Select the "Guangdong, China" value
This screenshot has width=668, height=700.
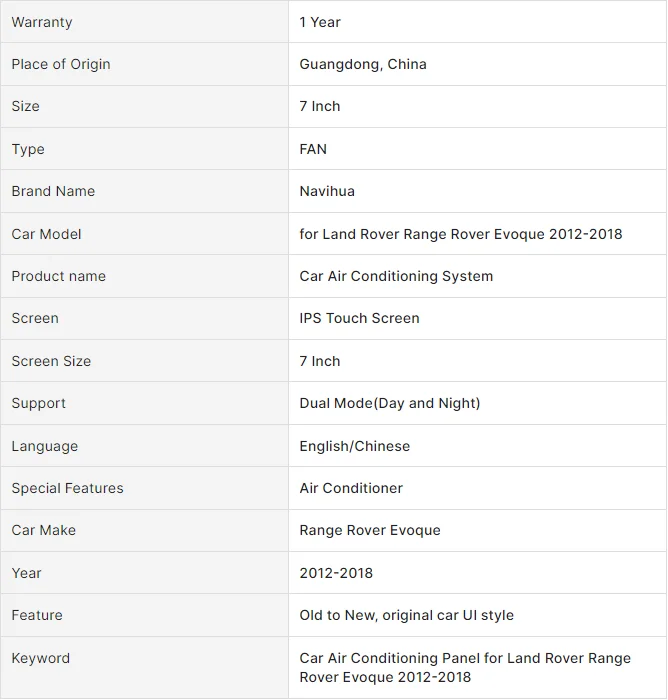click(x=363, y=64)
